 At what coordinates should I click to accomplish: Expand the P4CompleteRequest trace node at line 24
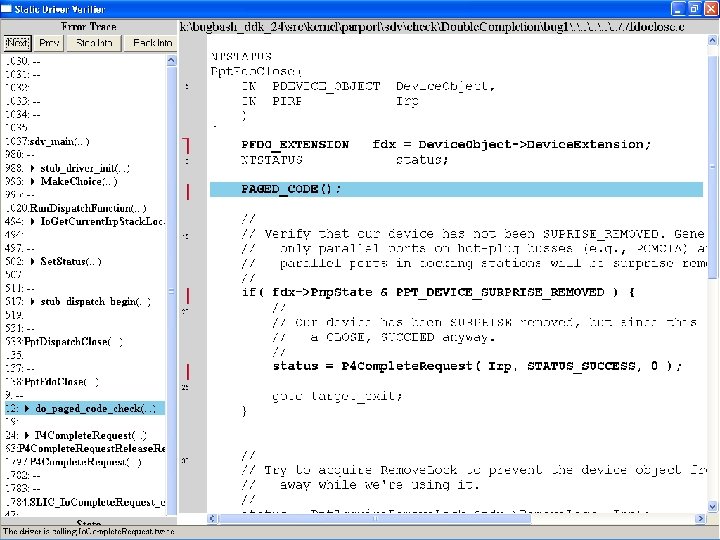coord(27,435)
